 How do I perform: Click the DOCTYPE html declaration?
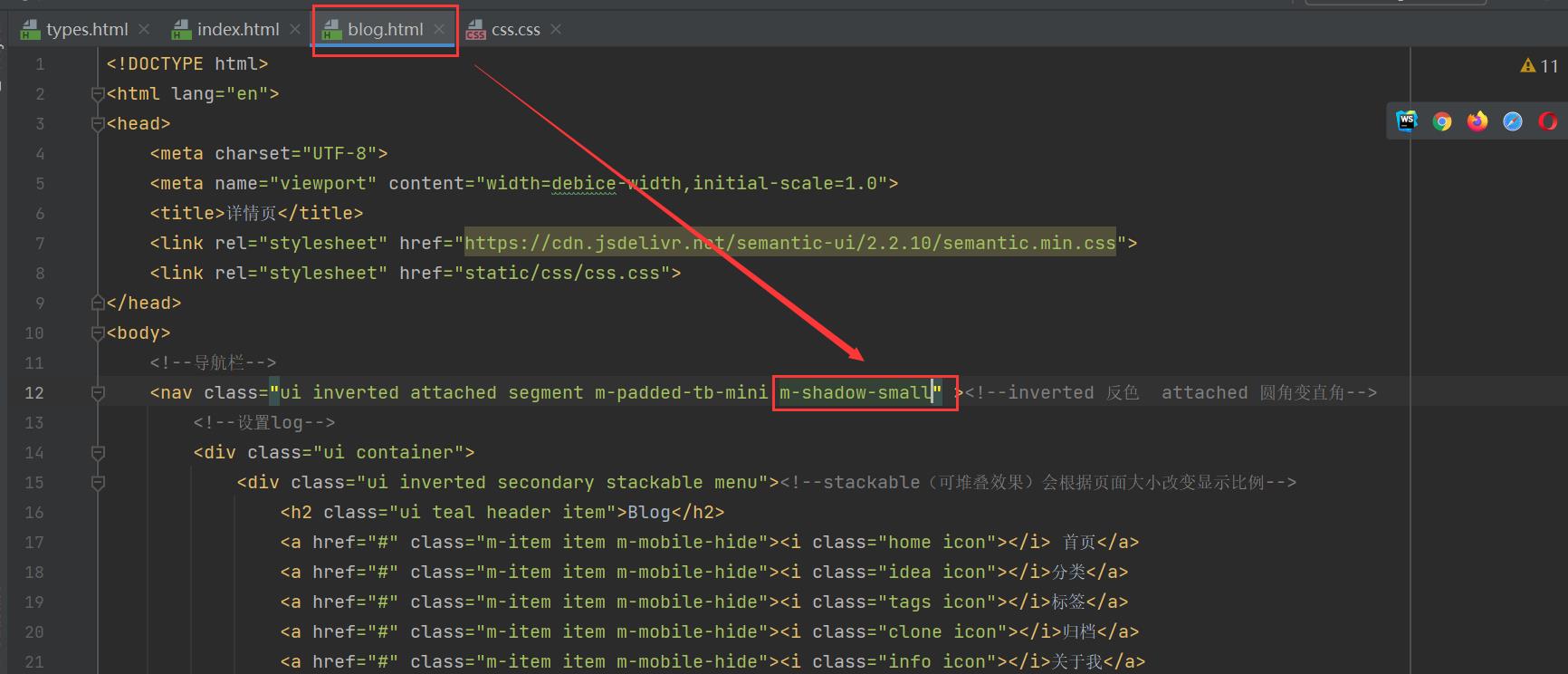187,64
